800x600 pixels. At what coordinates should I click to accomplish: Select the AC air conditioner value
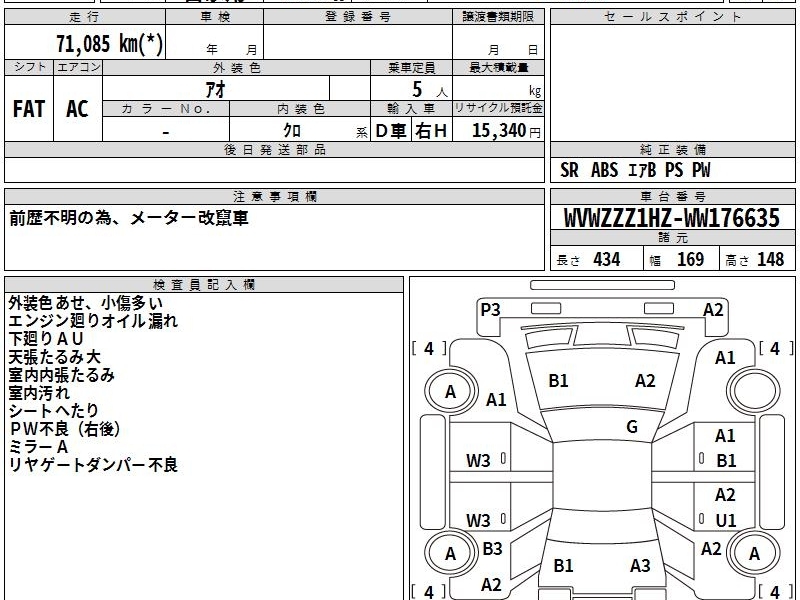(x=78, y=109)
